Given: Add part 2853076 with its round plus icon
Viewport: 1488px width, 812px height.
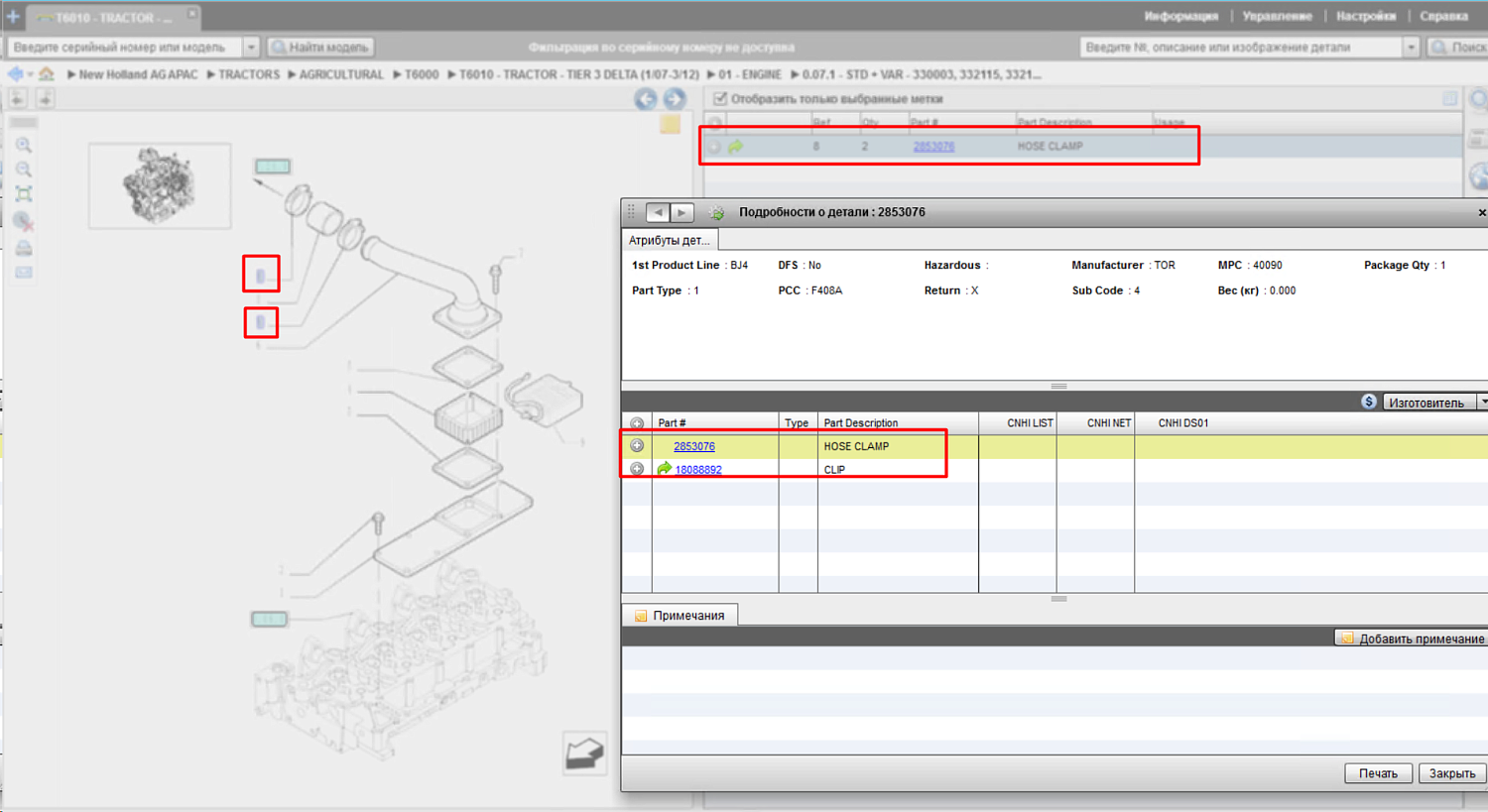Looking at the screenshot, I should (x=637, y=446).
